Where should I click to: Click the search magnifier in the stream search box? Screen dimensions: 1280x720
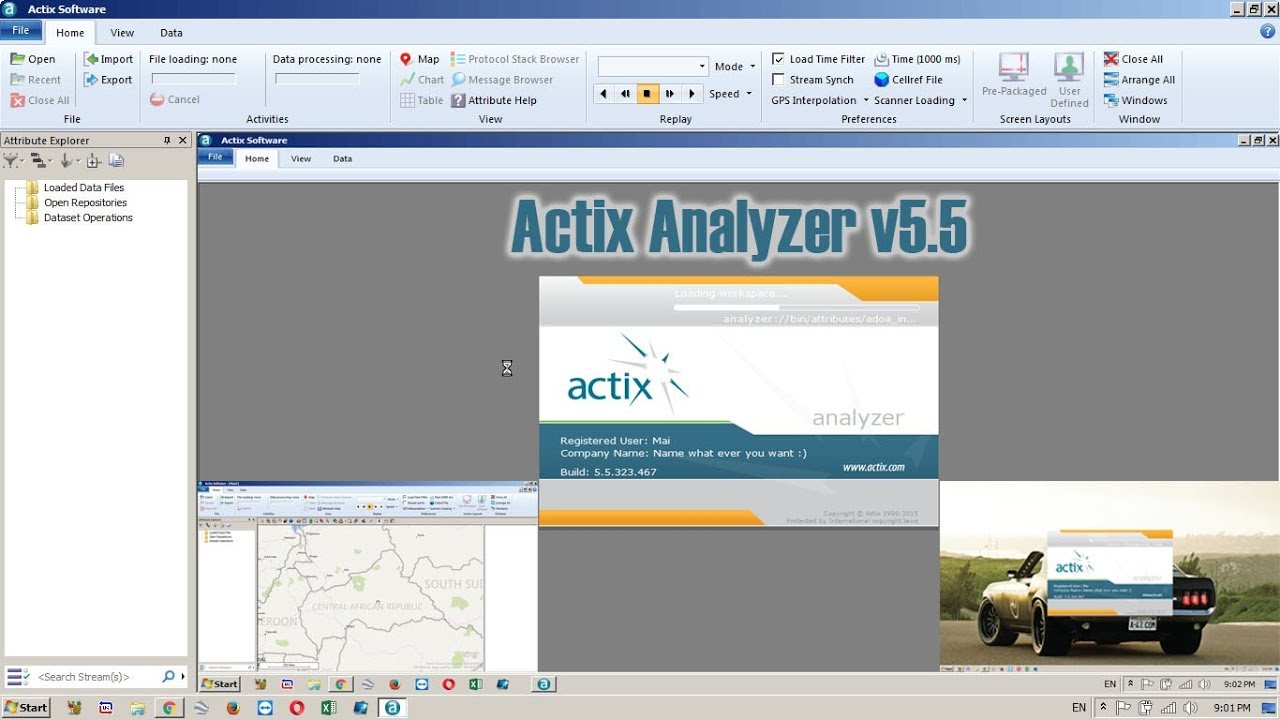pyautogui.click(x=168, y=677)
